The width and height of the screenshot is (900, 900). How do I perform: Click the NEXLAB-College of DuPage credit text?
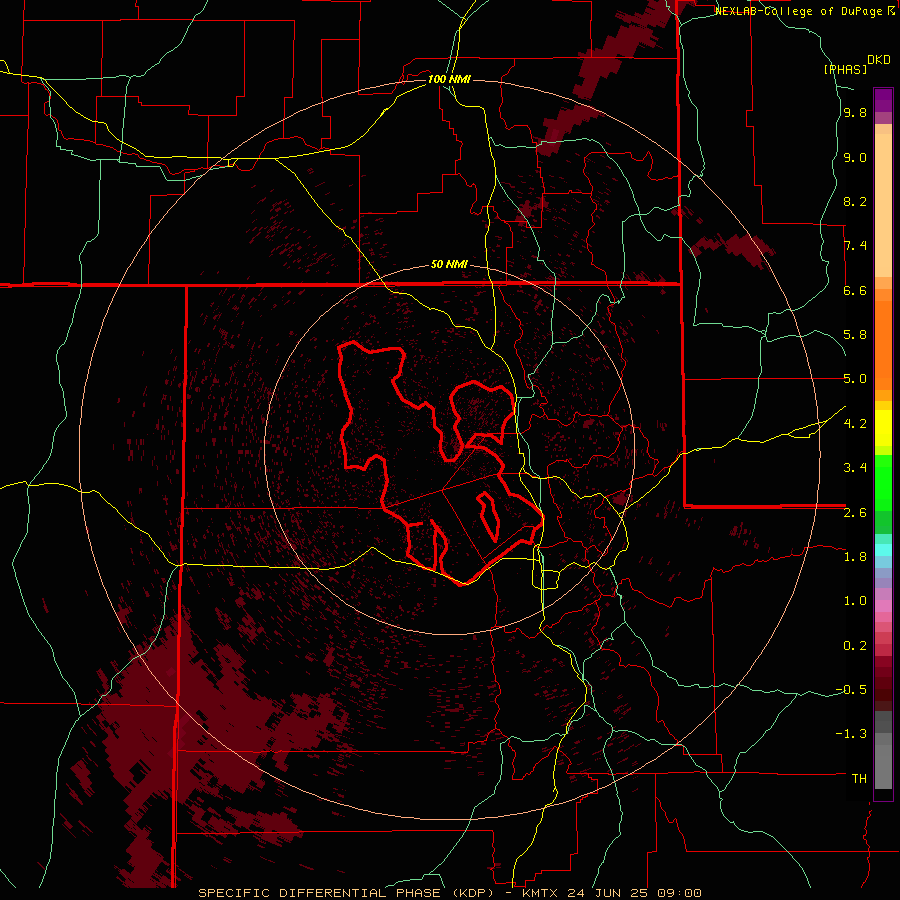[x=800, y=11]
